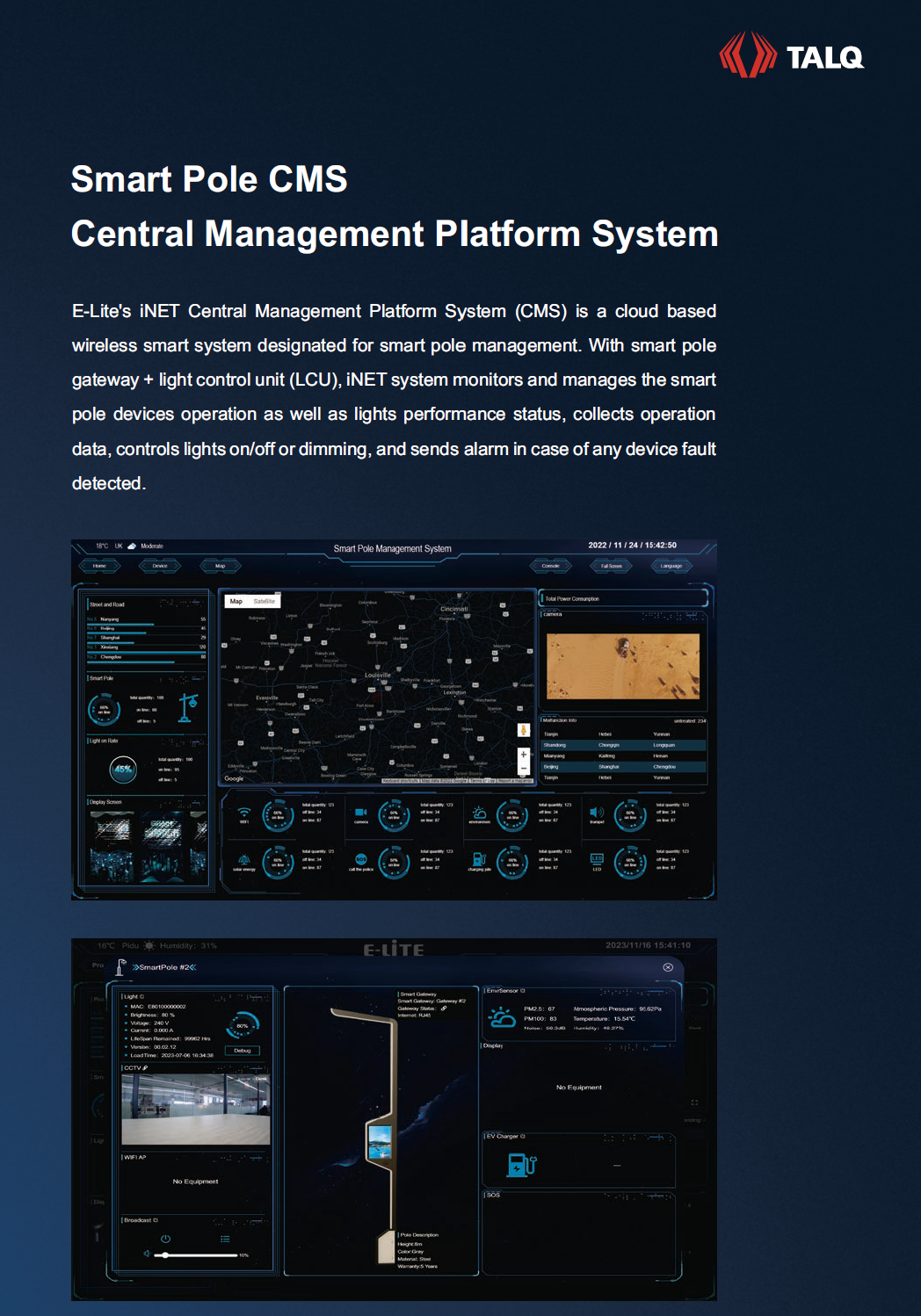
Task: Open the Device menu
Action: click(160, 566)
